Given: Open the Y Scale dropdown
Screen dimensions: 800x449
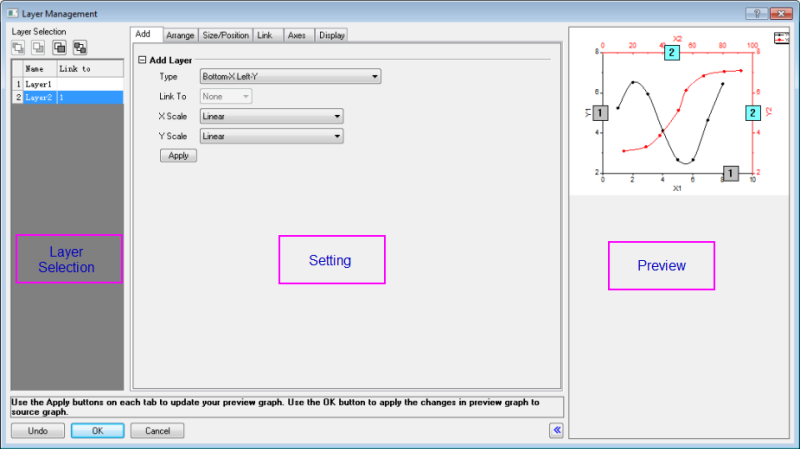Looking at the screenshot, I should pos(271,136).
